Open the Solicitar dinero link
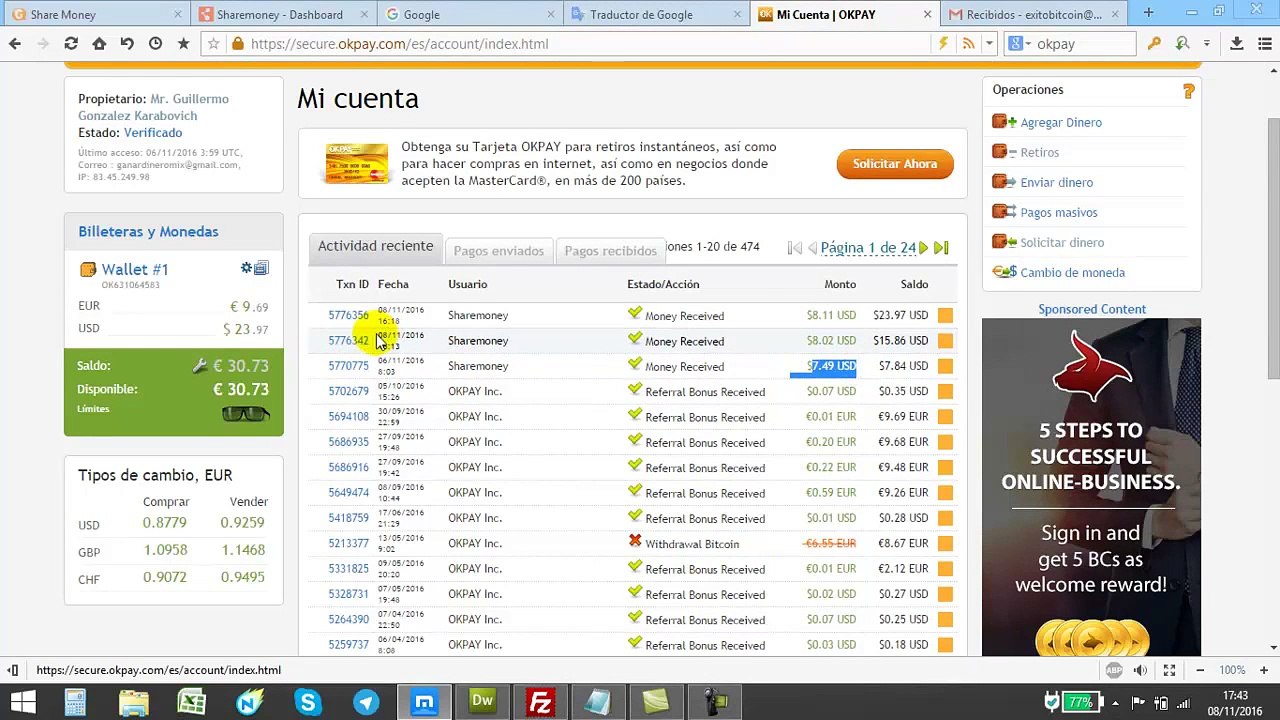The width and height of the screenshot is (1280, 720). [1062, 243]
